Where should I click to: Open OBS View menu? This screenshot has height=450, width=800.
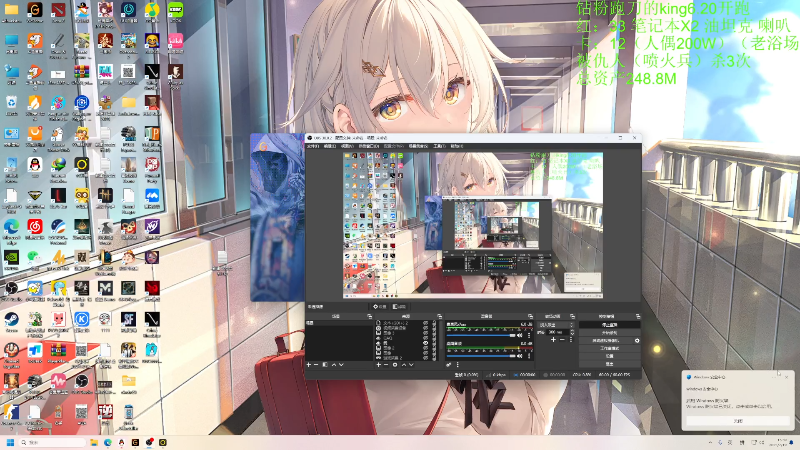tap(347, 146)
